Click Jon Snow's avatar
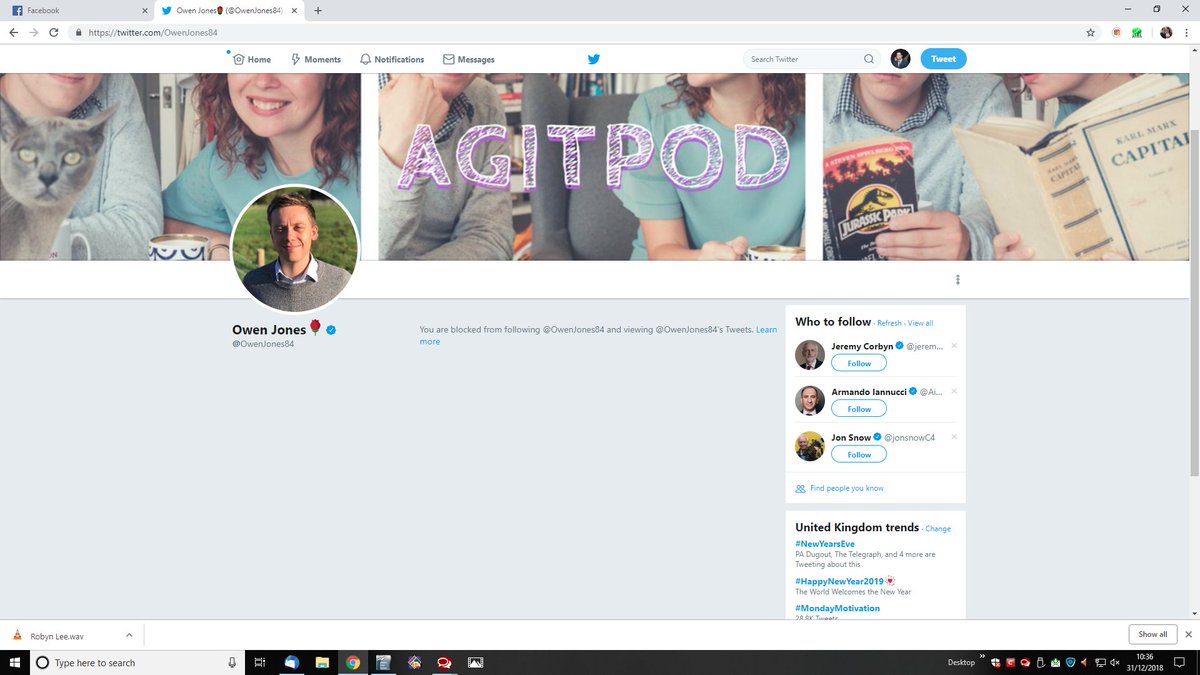The height and width of the screenshot is (675, 1200). [x=810, y=446]
